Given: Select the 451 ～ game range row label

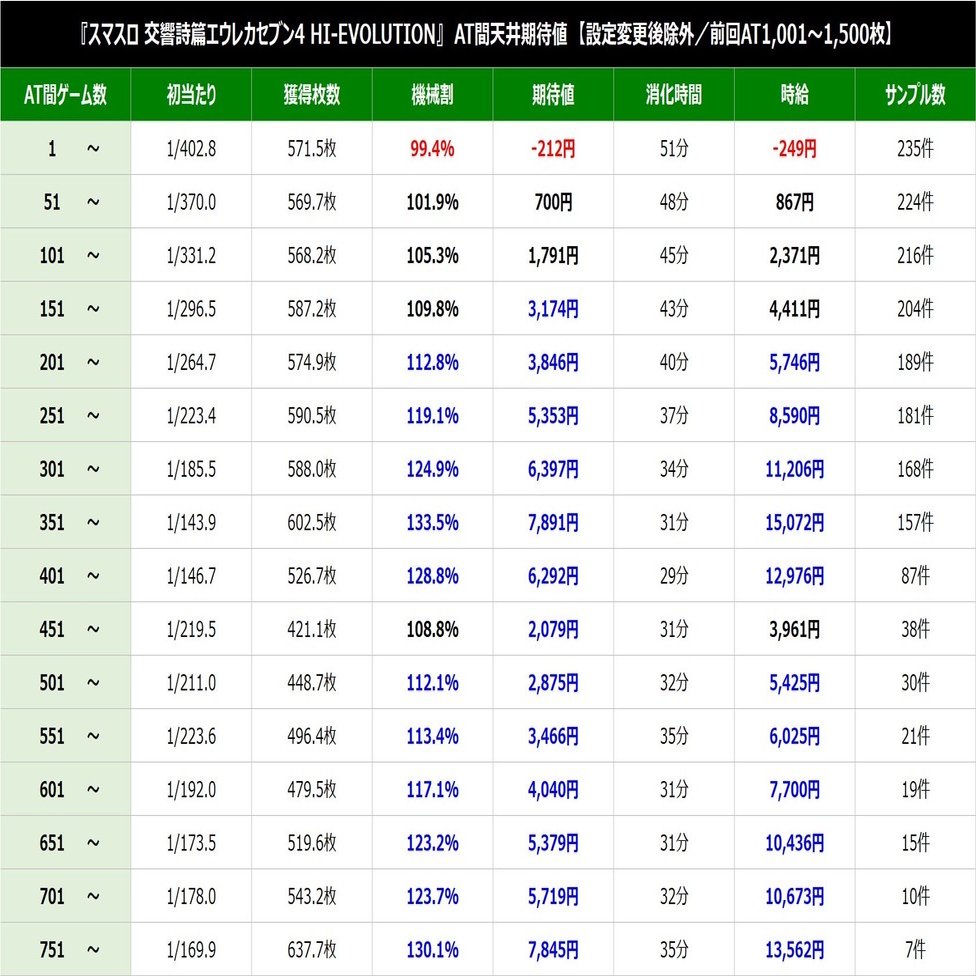Looking at the screenshot, I should (x=65, y=629).
